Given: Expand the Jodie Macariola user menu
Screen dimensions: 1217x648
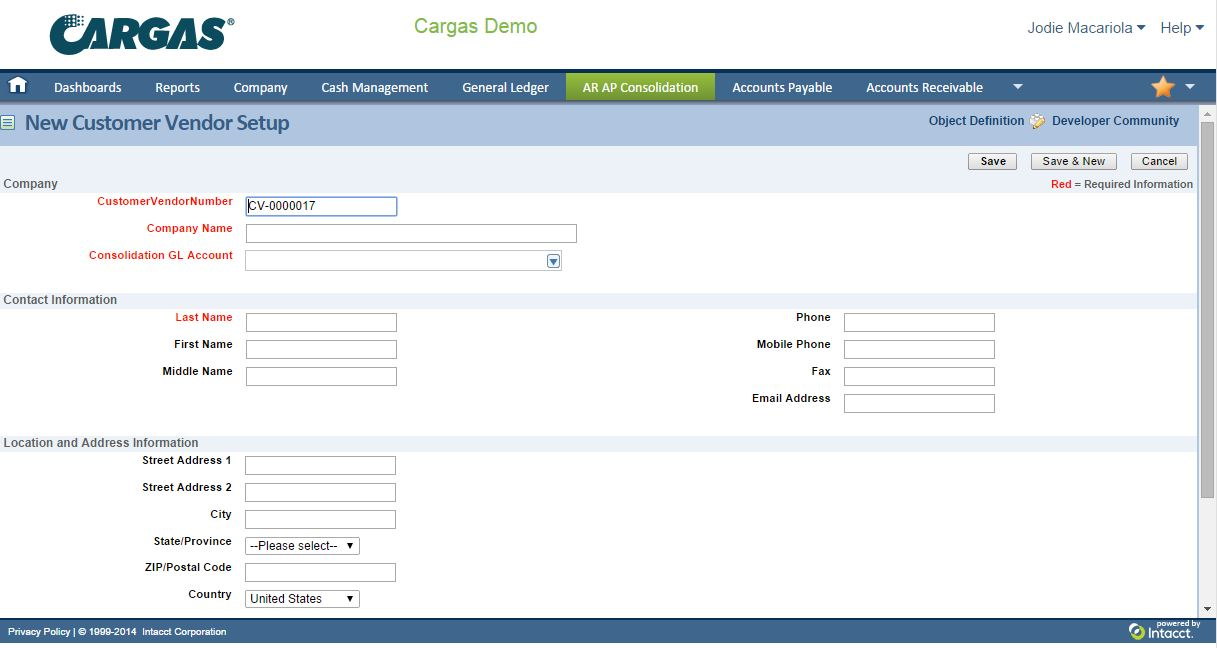Looking at the screenshot, I should pos(1086,28).
